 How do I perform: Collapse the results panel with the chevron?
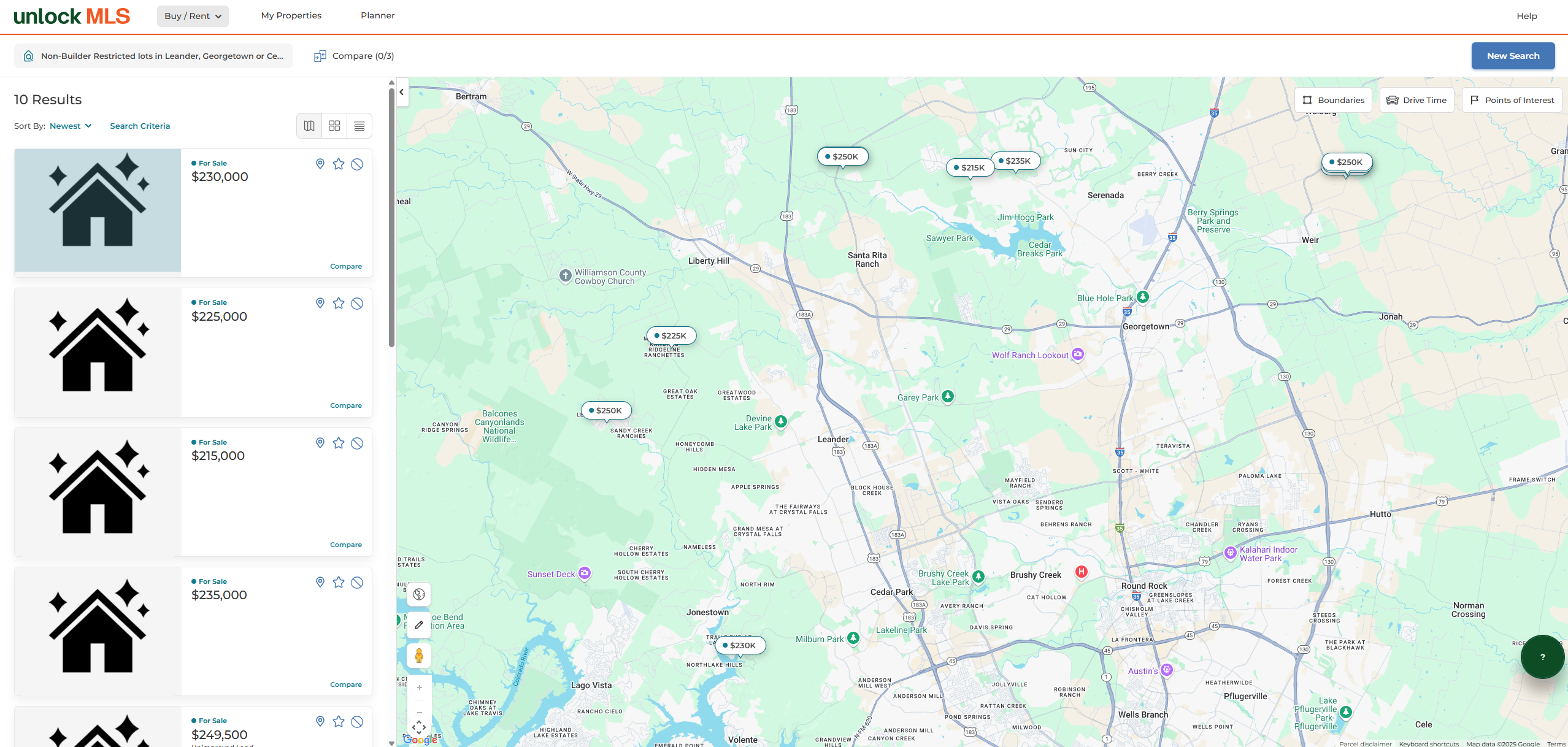coord(402,92)
